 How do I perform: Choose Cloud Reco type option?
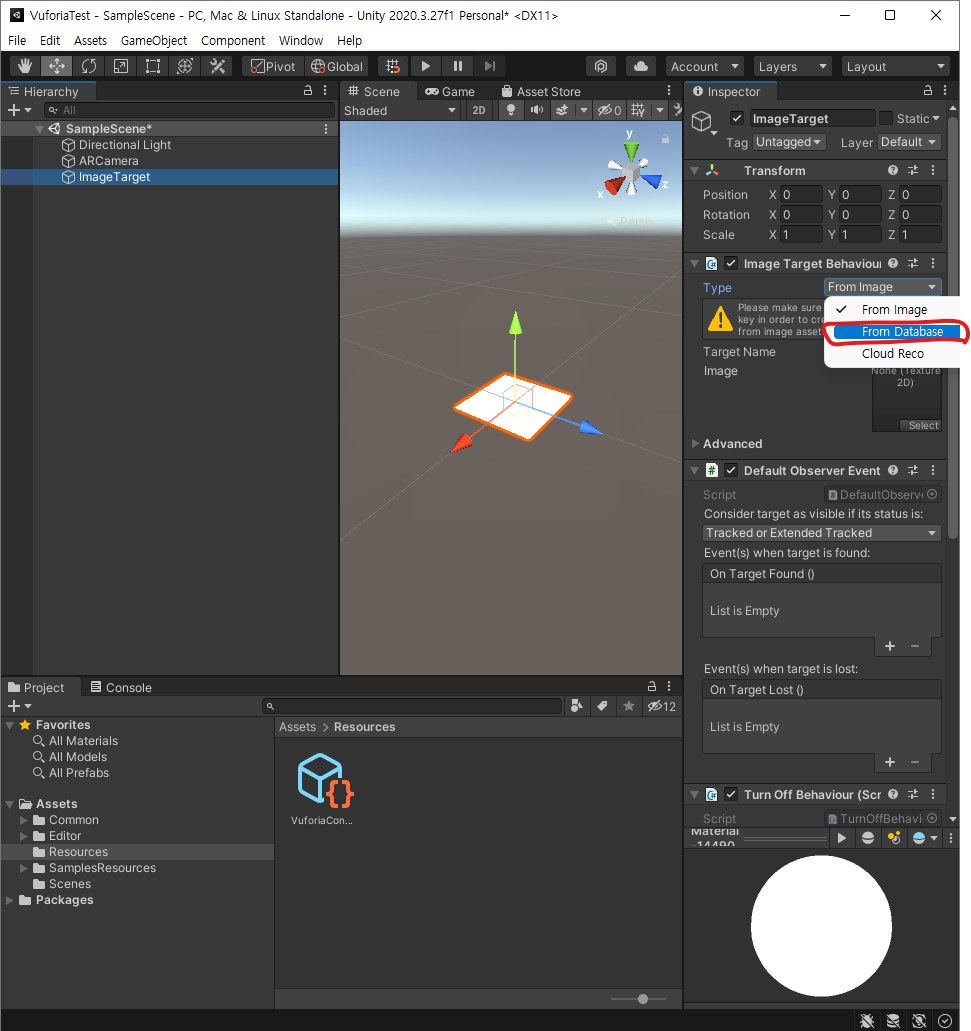point(893,354)
